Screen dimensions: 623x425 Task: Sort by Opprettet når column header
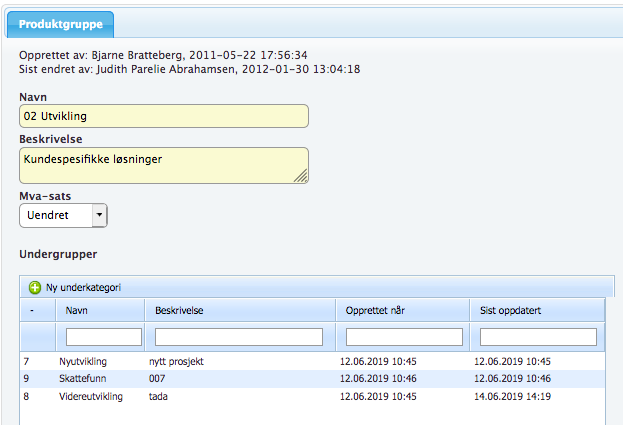[377, 311]
